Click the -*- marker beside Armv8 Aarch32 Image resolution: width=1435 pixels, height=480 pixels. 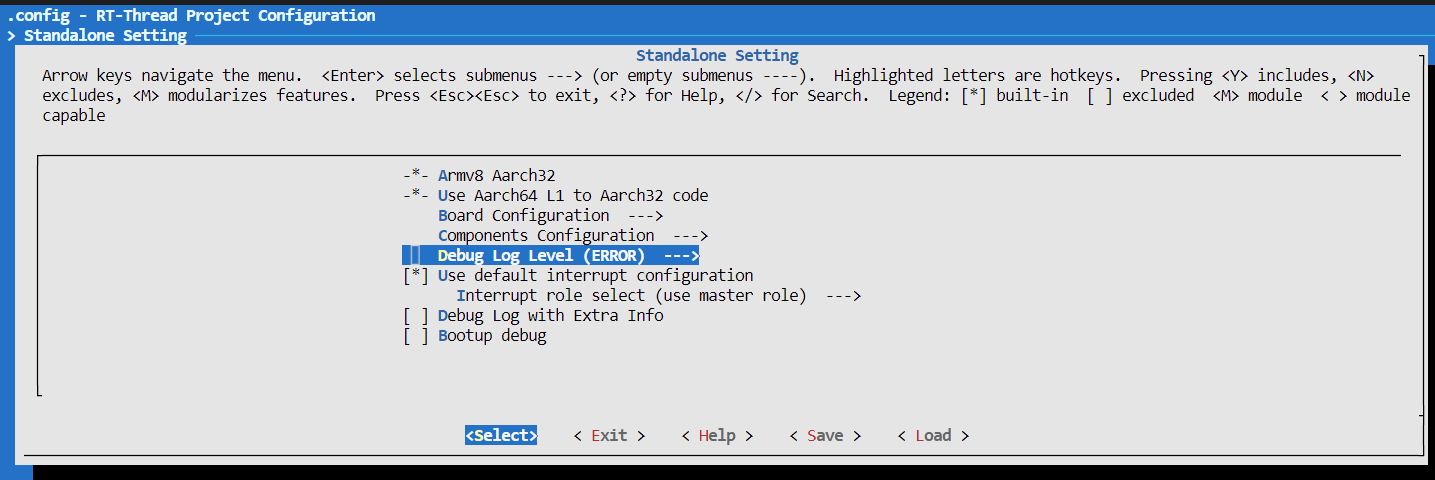[x=416, y=176]
